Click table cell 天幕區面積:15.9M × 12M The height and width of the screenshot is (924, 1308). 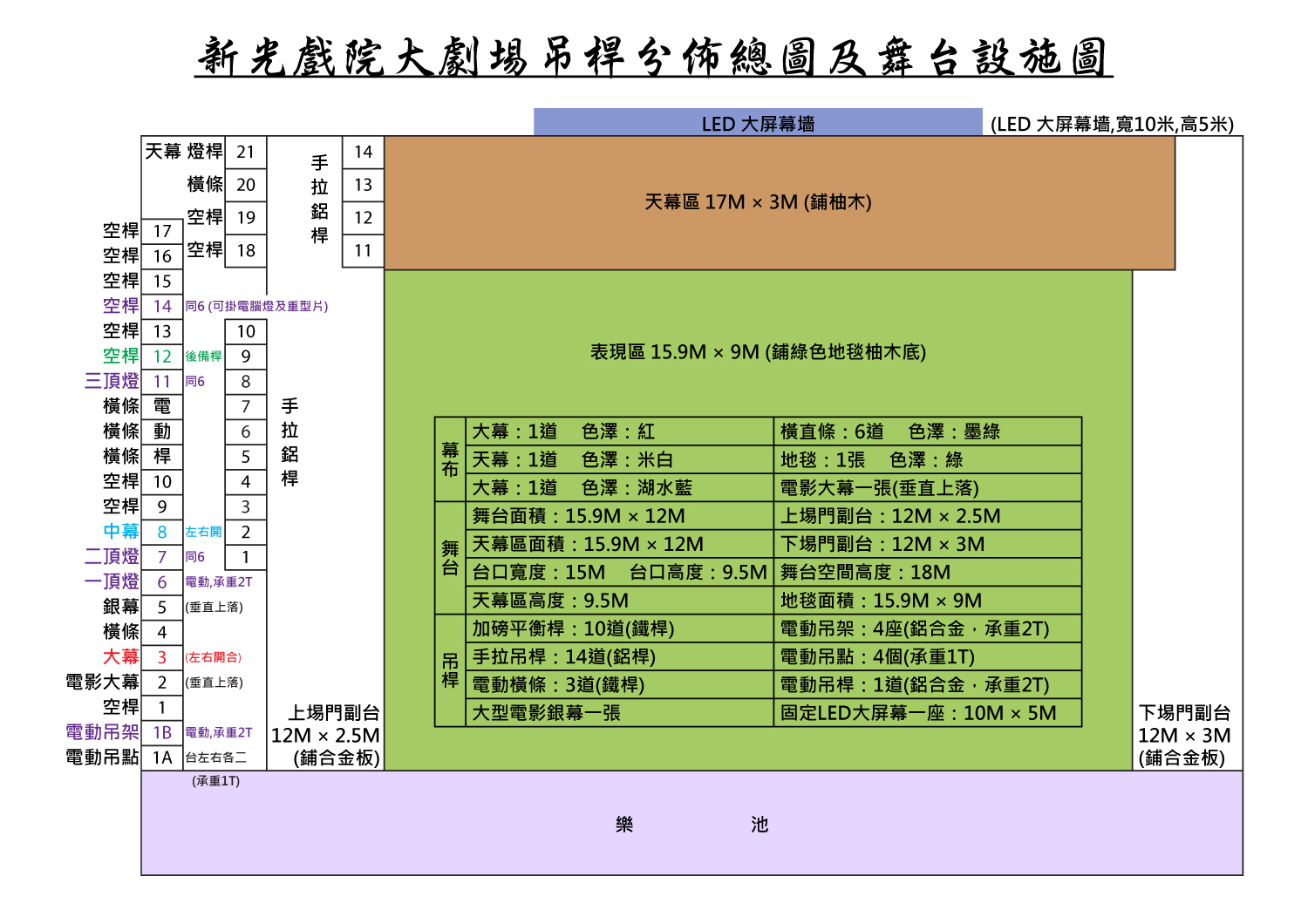click(620, 544)
